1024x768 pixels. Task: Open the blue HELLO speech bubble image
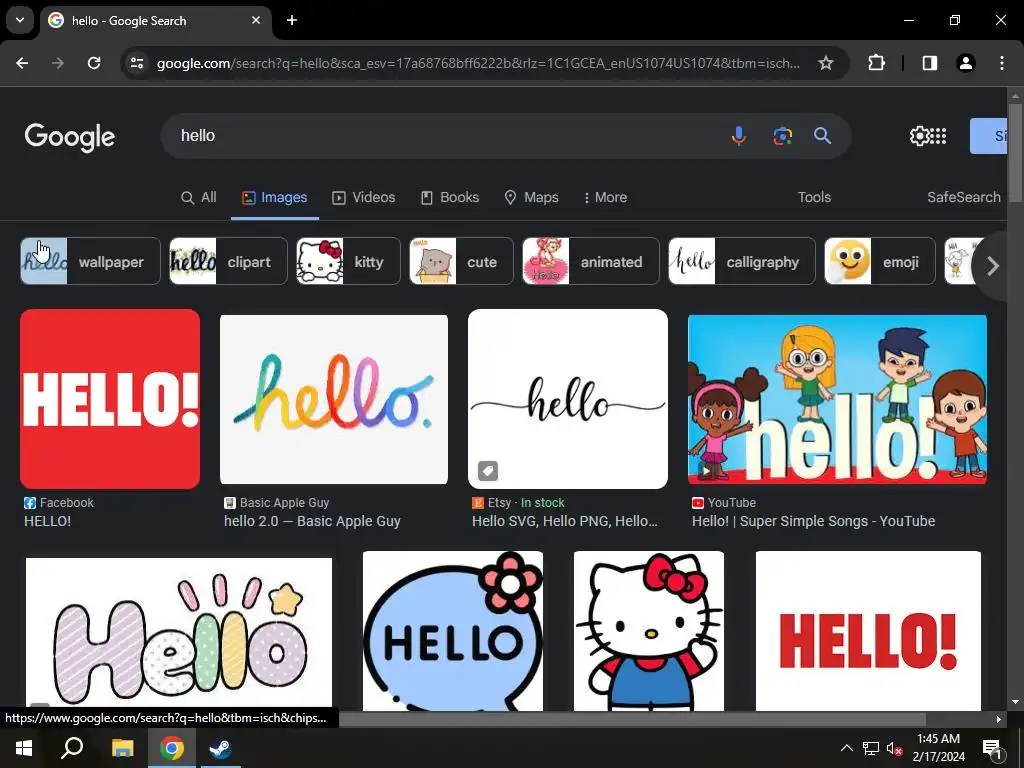tap(453, 631)
